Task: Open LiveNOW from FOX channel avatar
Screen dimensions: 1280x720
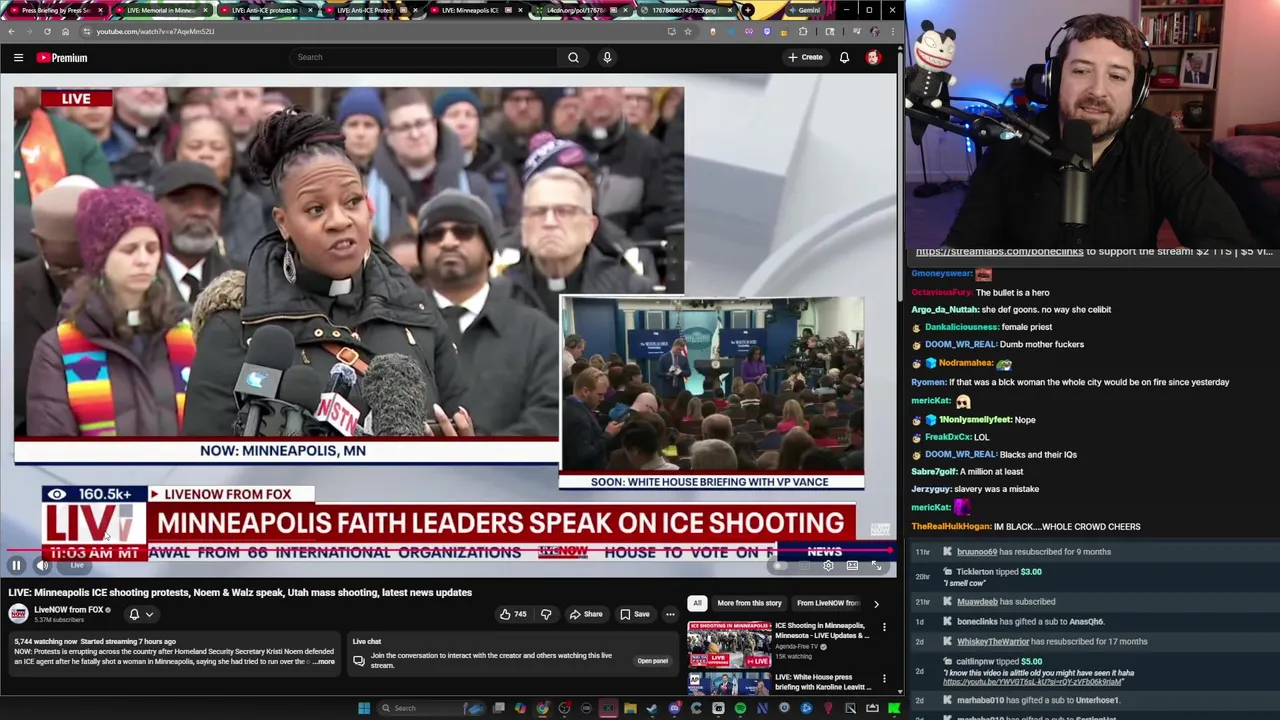Action: tap(18, 614)
